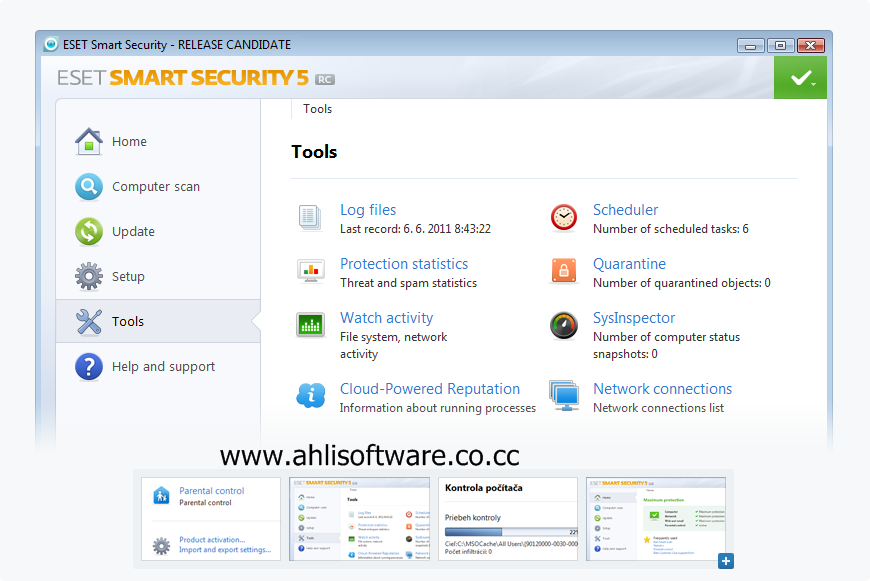The width and height of the screenshot is (870, 581).
Task: Open the Watch activity link
Action: point(386,317)
